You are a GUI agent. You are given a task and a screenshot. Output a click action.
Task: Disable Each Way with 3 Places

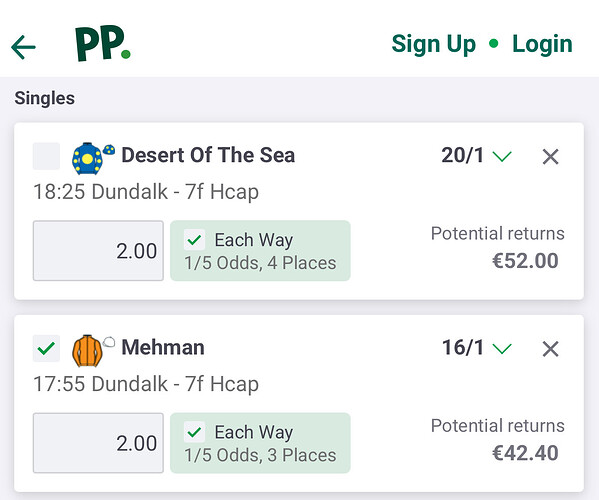click(194, 432)
